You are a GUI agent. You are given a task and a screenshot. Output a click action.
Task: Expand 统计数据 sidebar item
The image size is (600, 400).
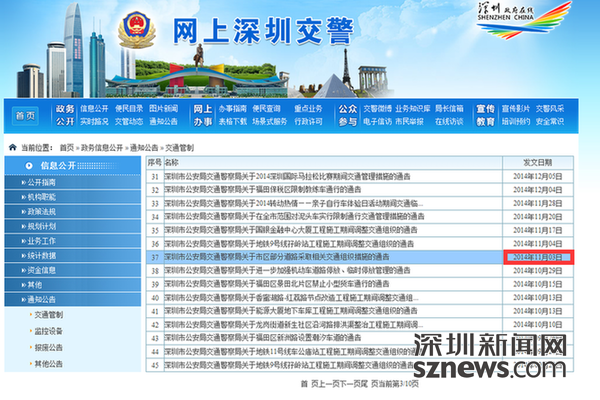42,255
